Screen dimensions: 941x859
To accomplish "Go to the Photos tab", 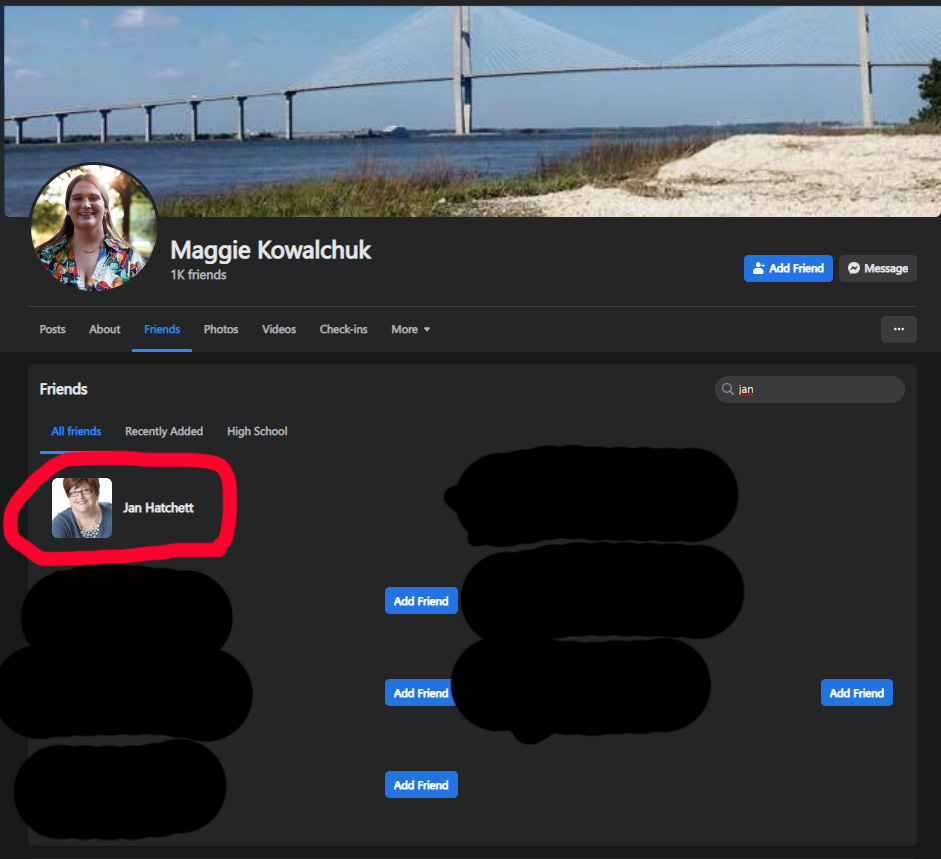I will click(221, 329).
